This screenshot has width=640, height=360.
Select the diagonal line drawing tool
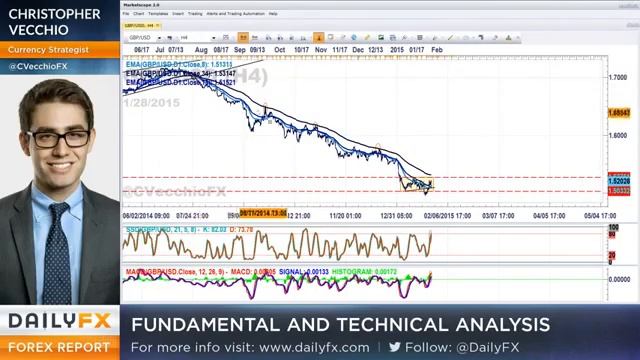pos(450,38)
